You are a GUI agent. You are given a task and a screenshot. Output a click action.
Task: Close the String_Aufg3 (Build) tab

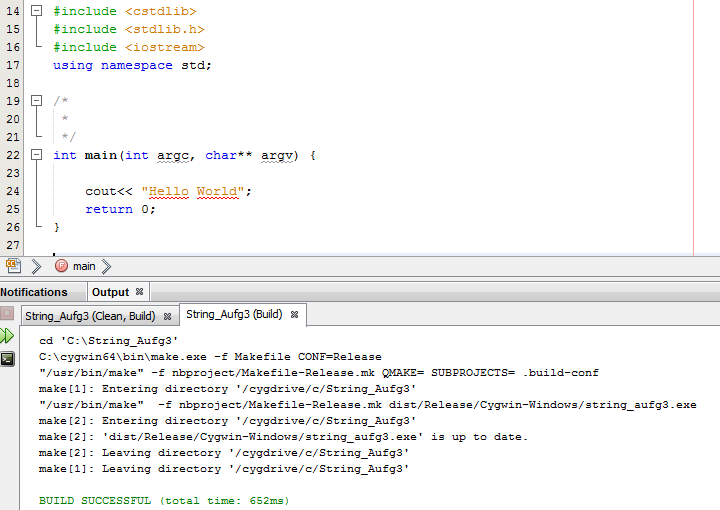pos(295,314)
